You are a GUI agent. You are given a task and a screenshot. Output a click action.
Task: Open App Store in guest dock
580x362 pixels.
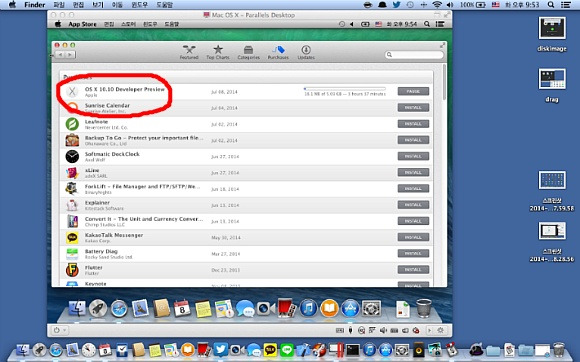[x=350, y=308]
